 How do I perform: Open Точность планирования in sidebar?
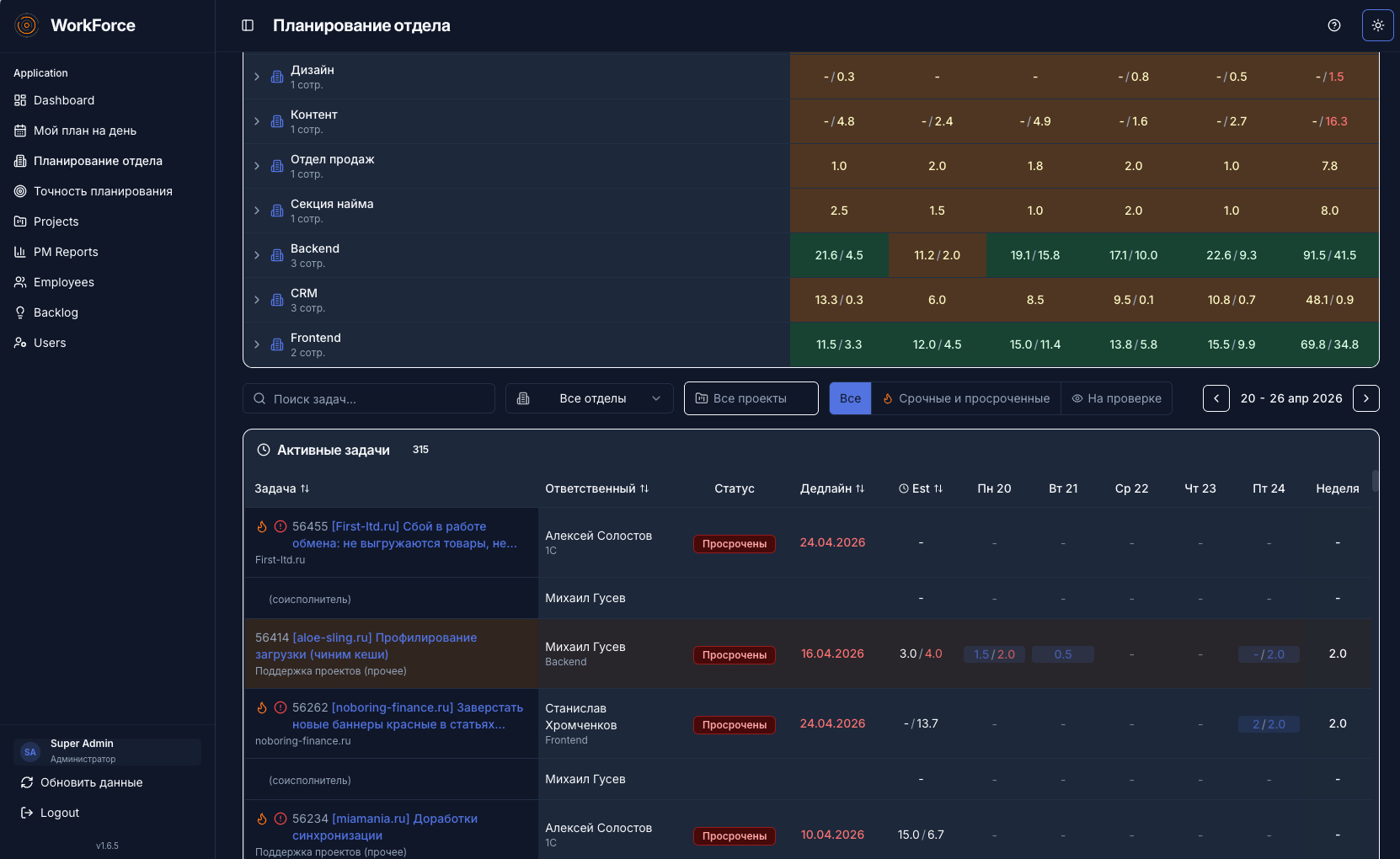click(x=103, y=191)
